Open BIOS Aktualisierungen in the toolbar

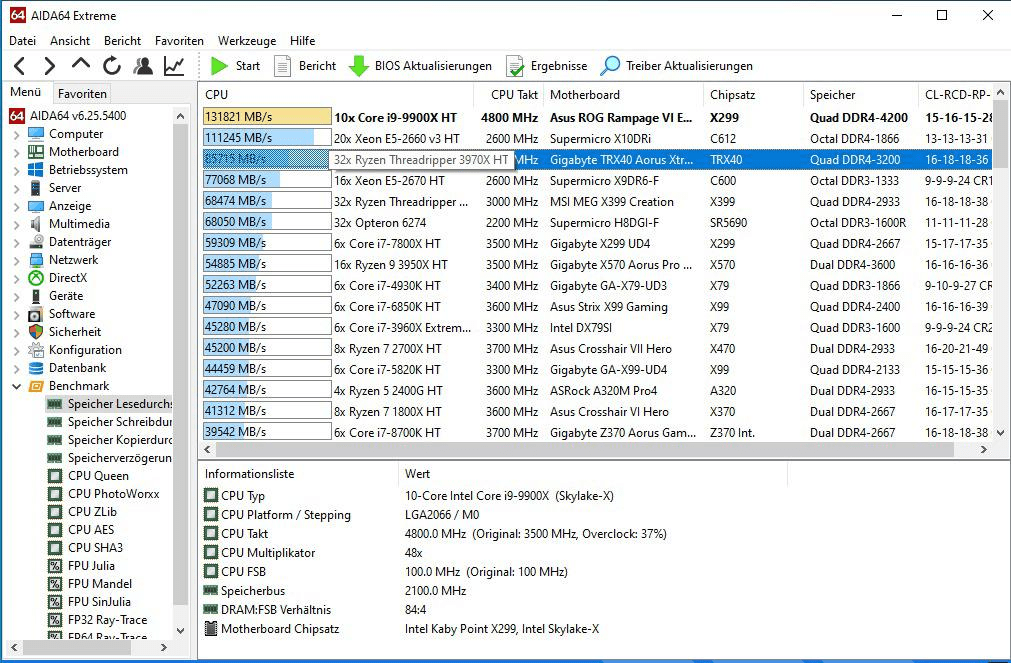click(x=420, y=66)
